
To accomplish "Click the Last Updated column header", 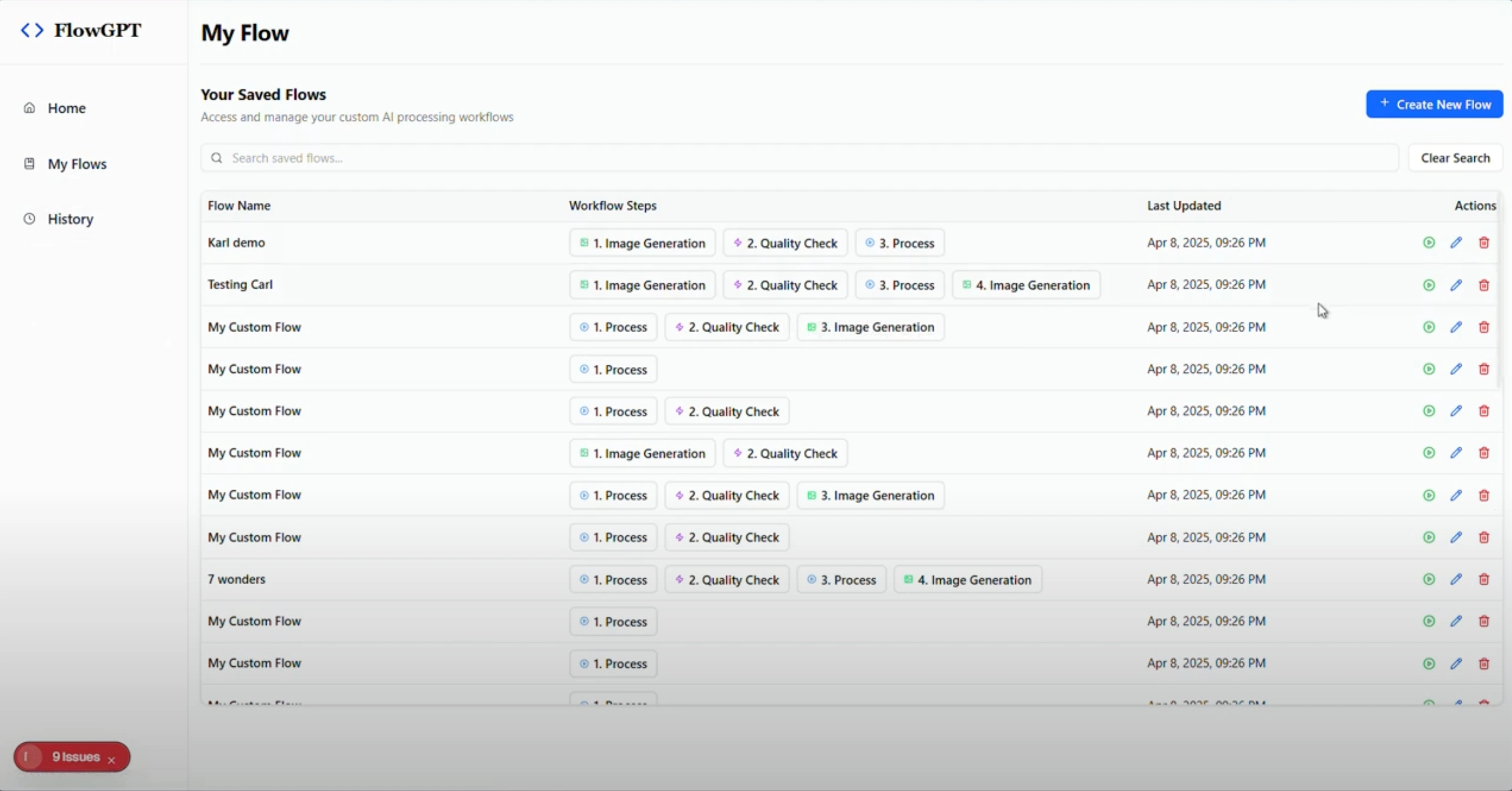I will (1183, 205).
